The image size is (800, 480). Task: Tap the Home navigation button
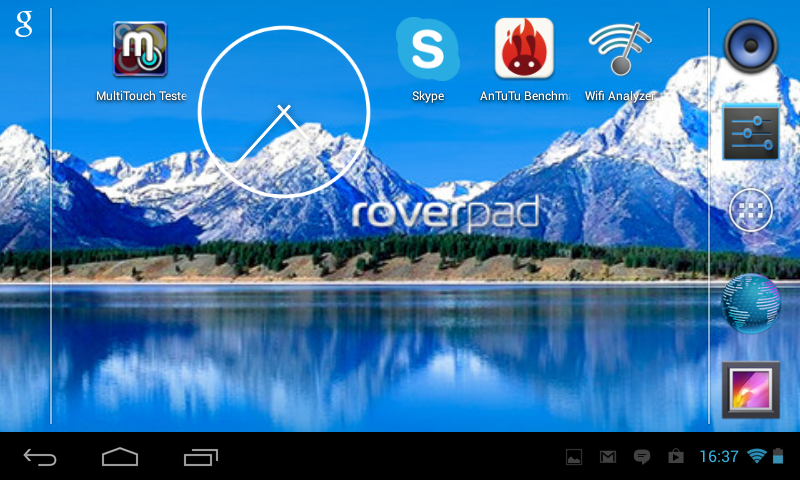coord(120,457)
